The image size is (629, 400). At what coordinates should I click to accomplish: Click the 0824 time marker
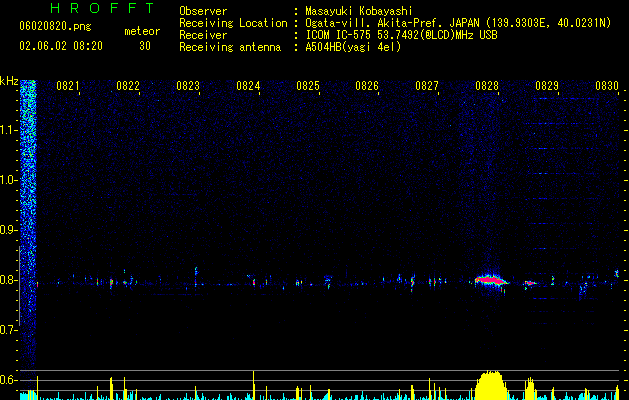248,86
